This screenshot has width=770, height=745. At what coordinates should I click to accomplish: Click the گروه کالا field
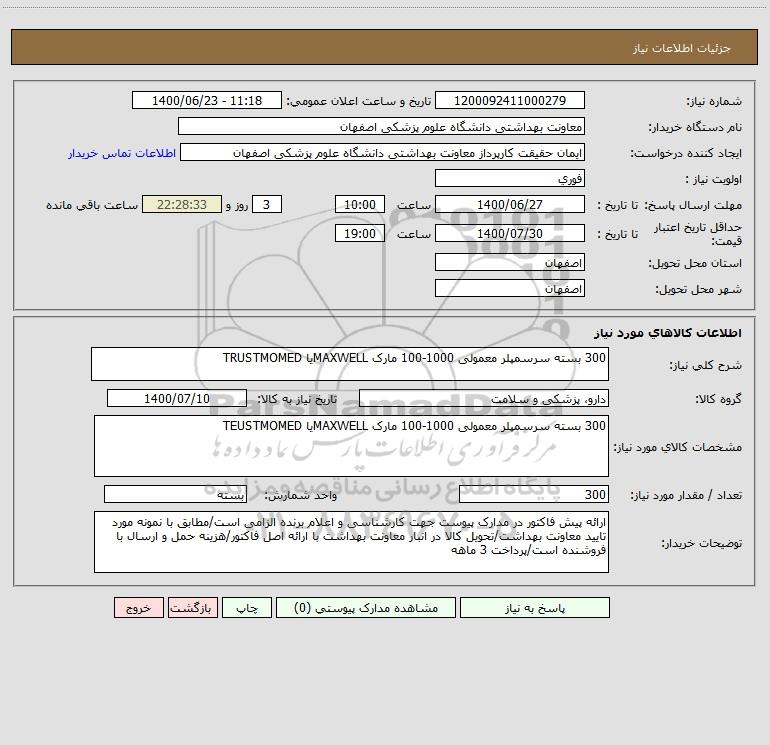point(484,398)
